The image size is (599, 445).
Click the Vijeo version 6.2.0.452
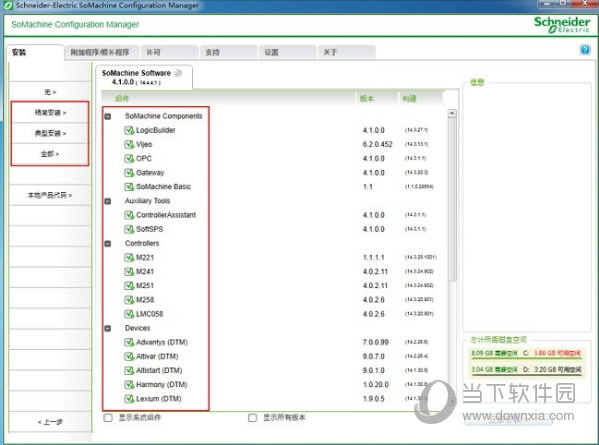(377, 144)
